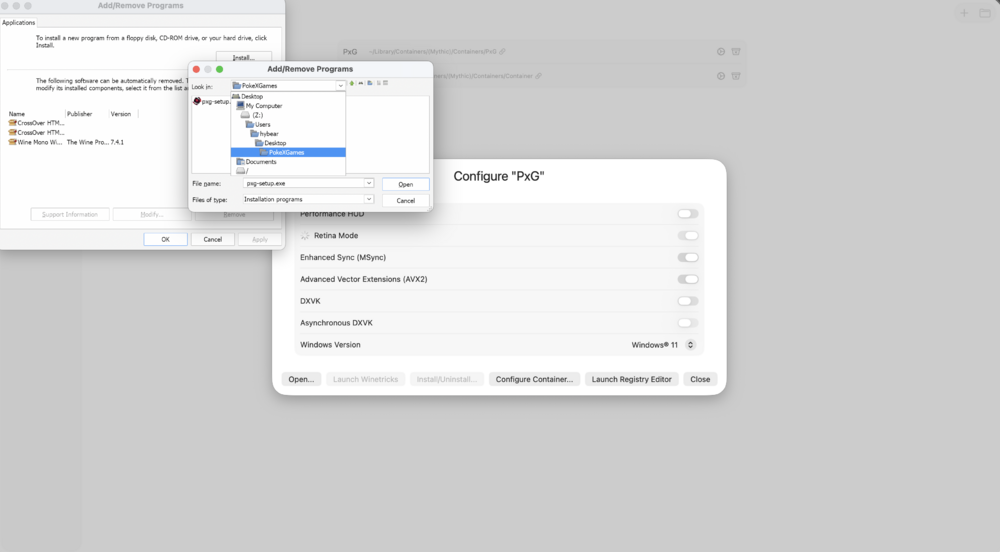Toggle Retina Mode switch

point(688,236)
